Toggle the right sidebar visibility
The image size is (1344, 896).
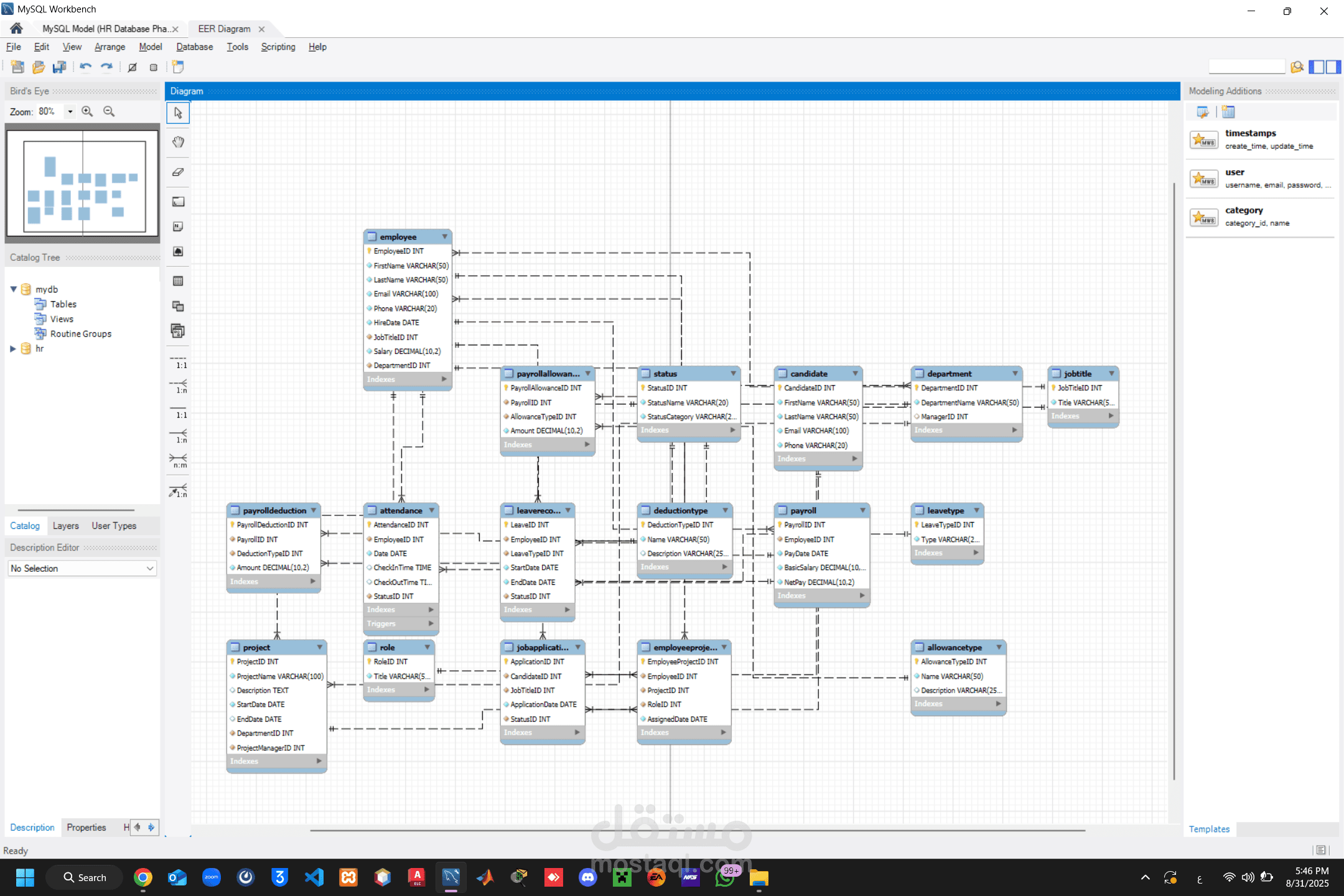coord(1333,67)
